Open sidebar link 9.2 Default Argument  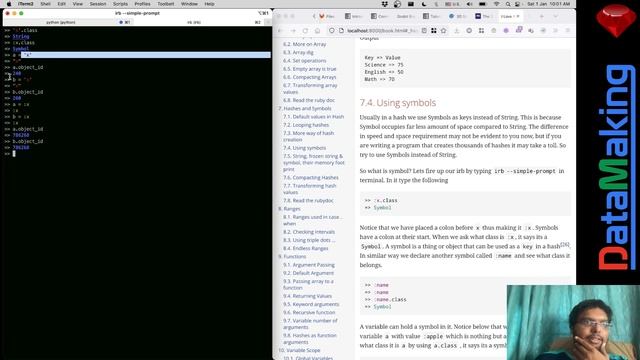pyautogui.click(x=308, y=273)
